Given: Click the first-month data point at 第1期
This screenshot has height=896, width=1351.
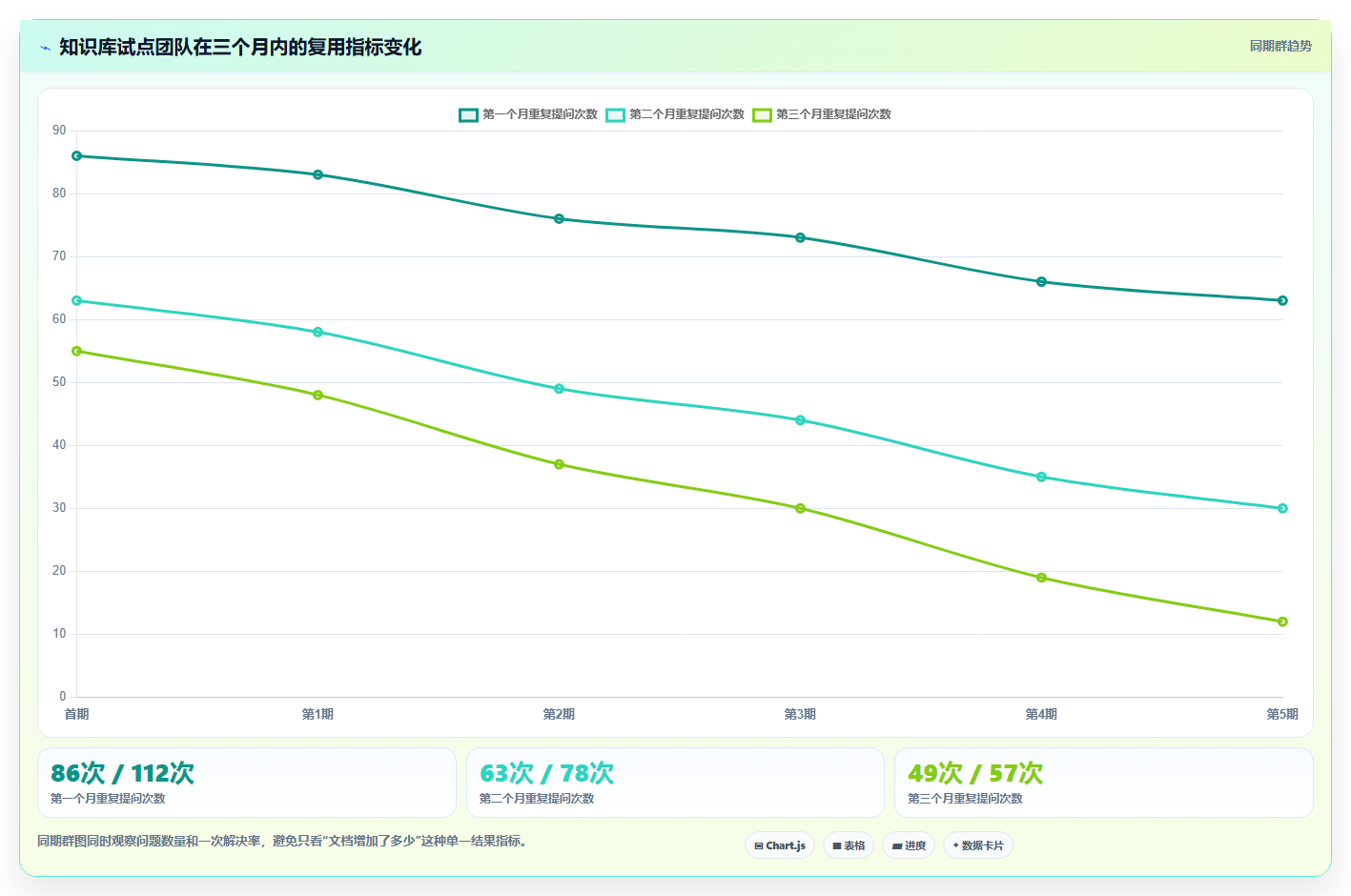Looking at the screenshot, I should pos(317,174).
